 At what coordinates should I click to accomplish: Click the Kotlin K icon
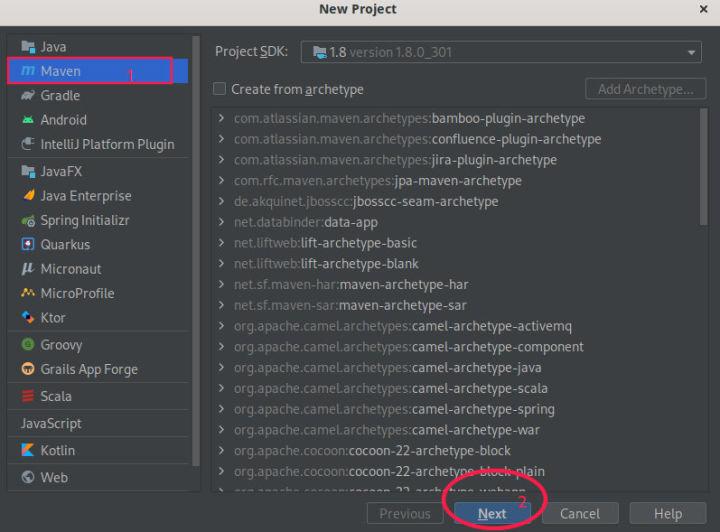pyautogui.click(x=28, y=450)
